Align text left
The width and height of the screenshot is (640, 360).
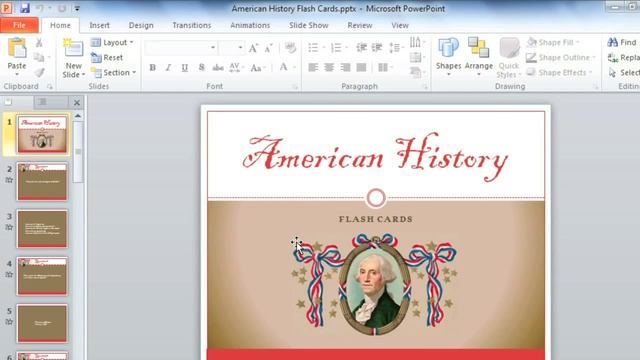click(313, 67)
